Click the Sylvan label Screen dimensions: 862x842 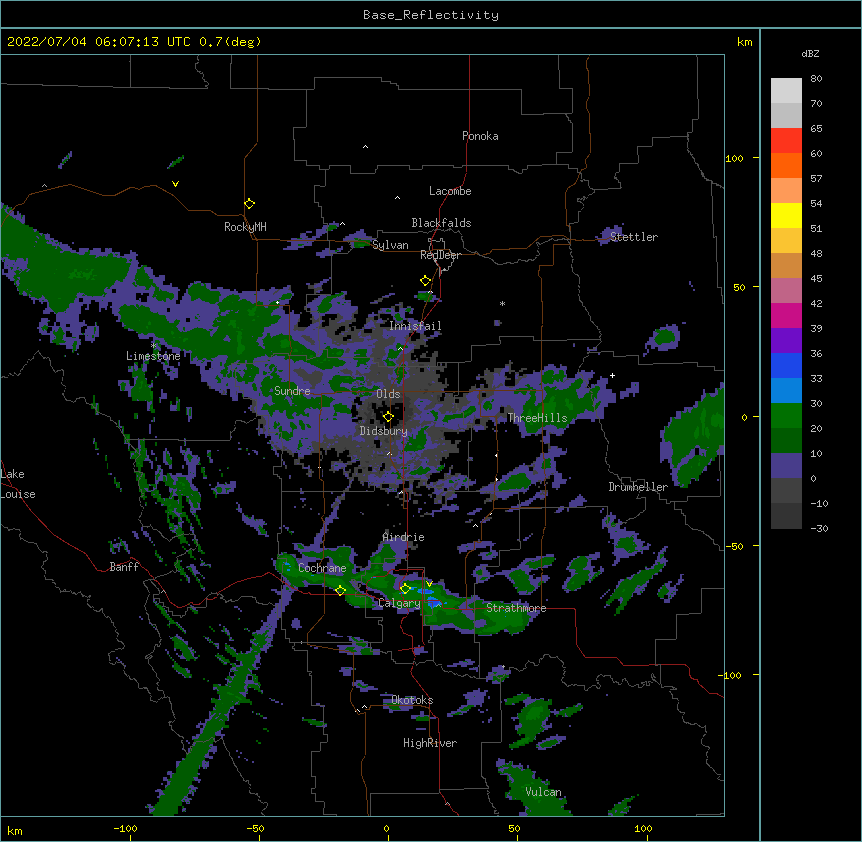(390, 245)
